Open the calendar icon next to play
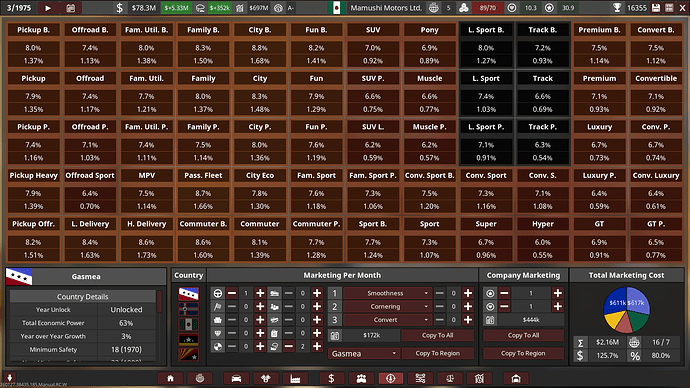The image size is (690, 388). pyautogui.click(x=70, y=7)
